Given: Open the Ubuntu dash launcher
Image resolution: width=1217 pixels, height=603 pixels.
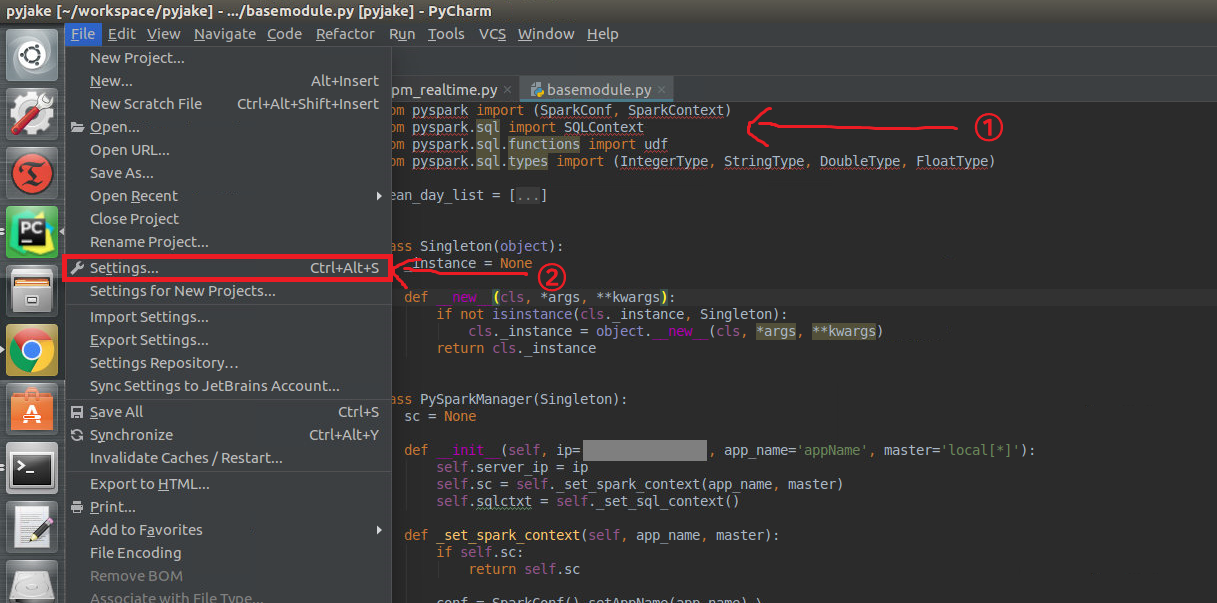Looking at the screenshot, I should [32, 55].
